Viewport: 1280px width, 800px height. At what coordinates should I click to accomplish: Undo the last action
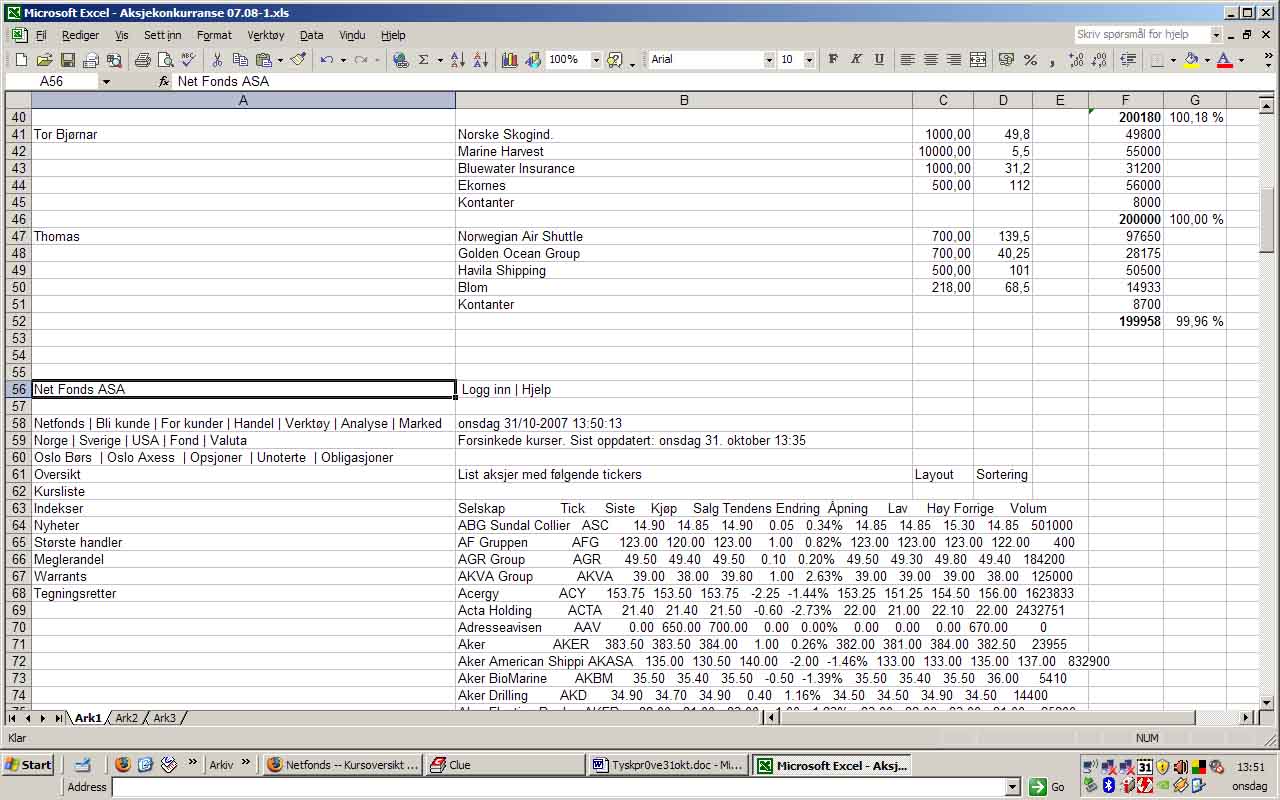click(x=327, y=60)
